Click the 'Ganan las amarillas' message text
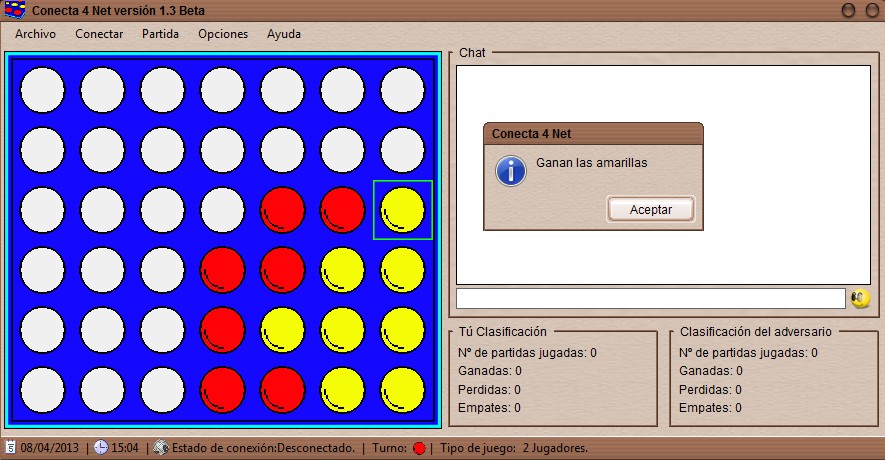 pos(592,163)
